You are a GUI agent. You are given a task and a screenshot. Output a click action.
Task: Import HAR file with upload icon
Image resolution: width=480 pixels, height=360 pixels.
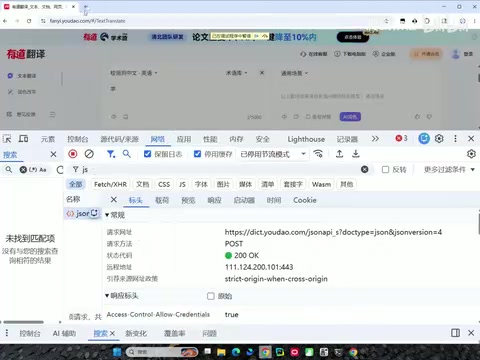(x=339, y=154)
